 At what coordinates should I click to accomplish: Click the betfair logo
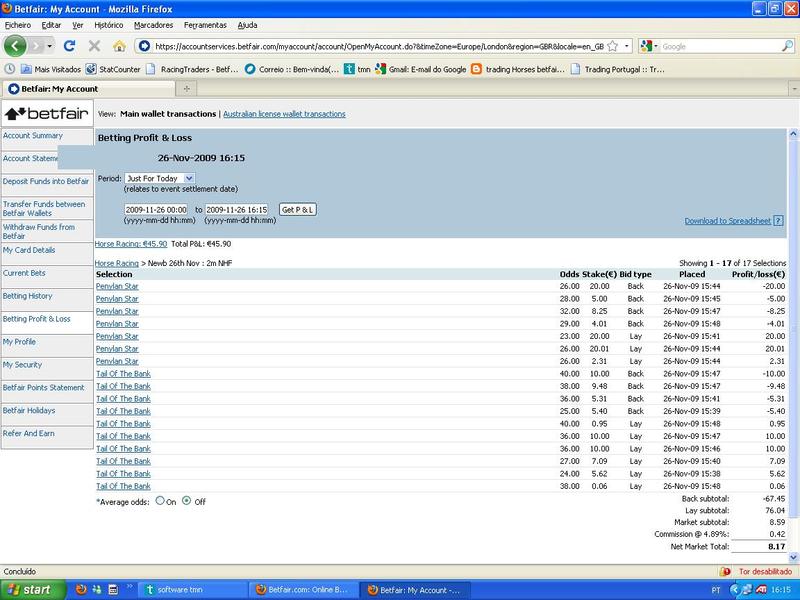[47, 113]
